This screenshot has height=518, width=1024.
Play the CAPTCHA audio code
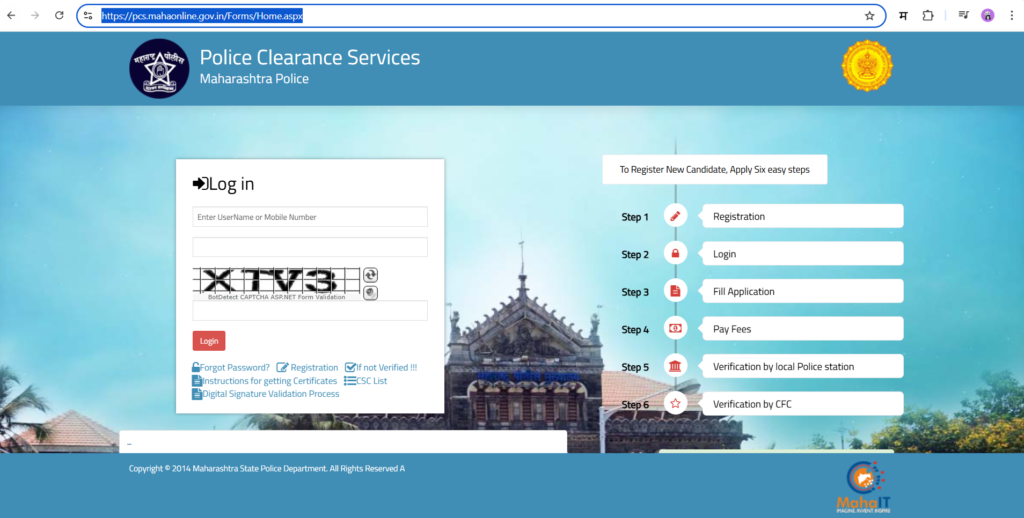370,292
